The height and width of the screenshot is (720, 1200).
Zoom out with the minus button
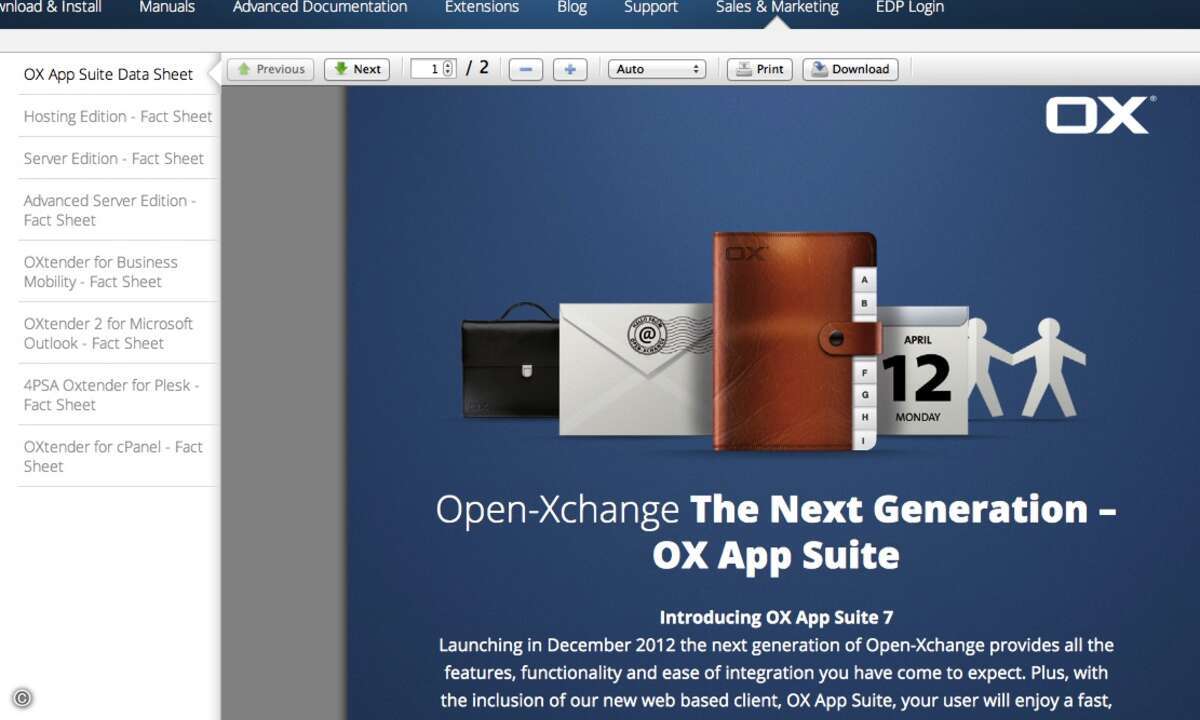526,69
